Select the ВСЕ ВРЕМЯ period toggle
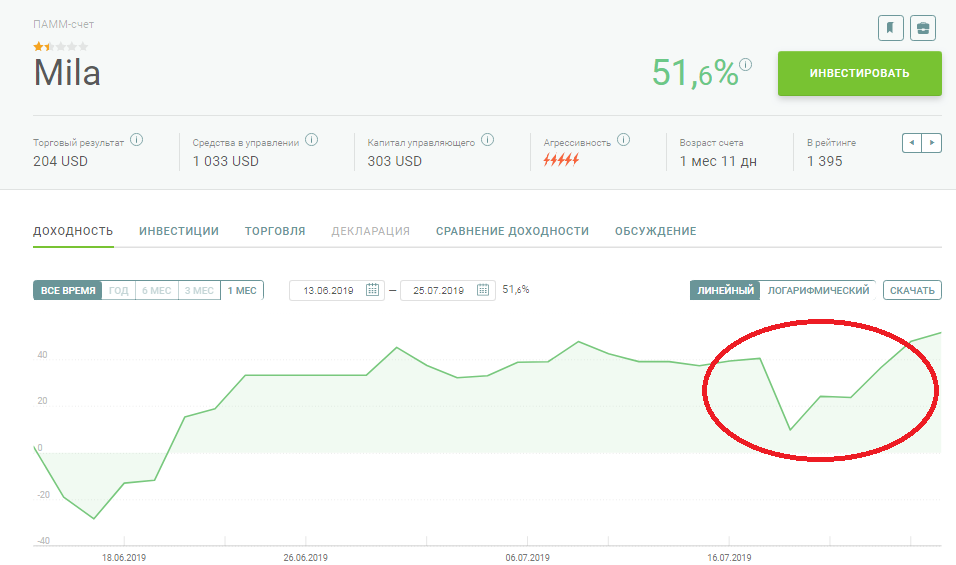 tap(68, 290)
